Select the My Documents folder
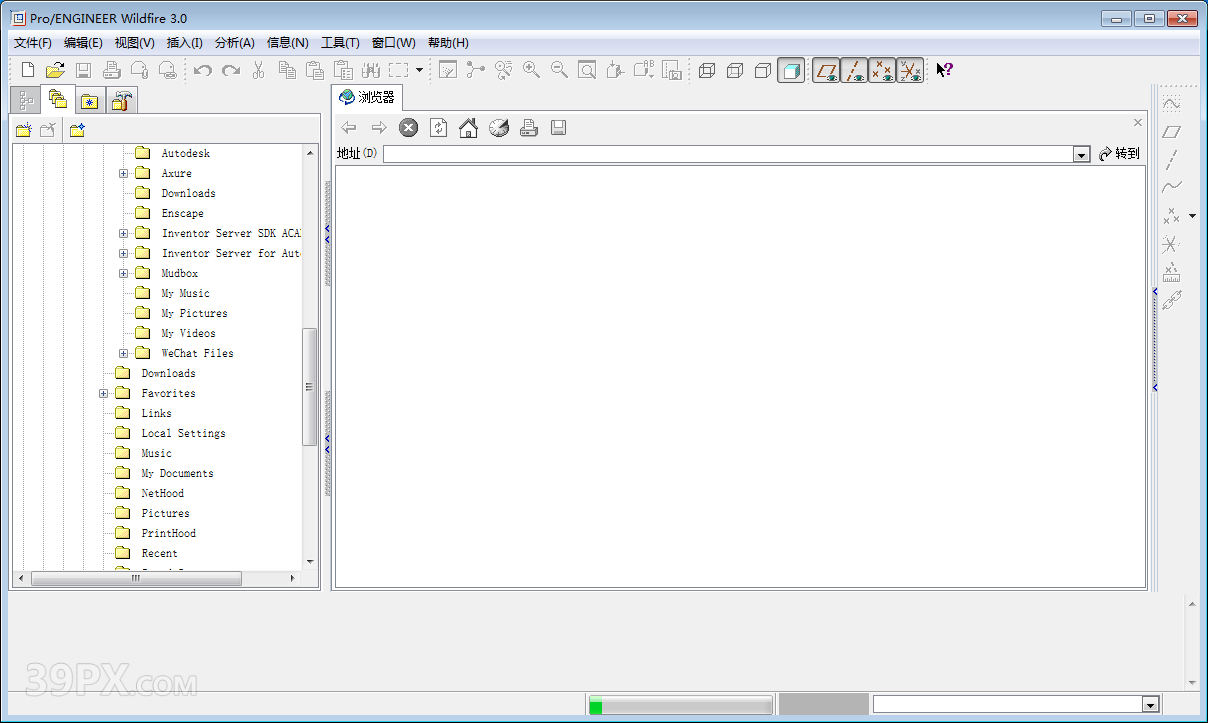The height and width of the screenshot is (723, 1208). click(177, 473)
